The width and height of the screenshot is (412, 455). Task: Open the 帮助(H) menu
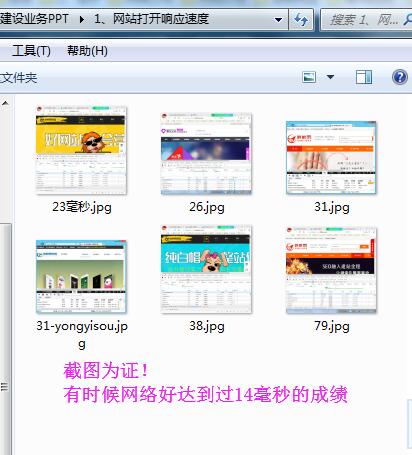[87, 51]
